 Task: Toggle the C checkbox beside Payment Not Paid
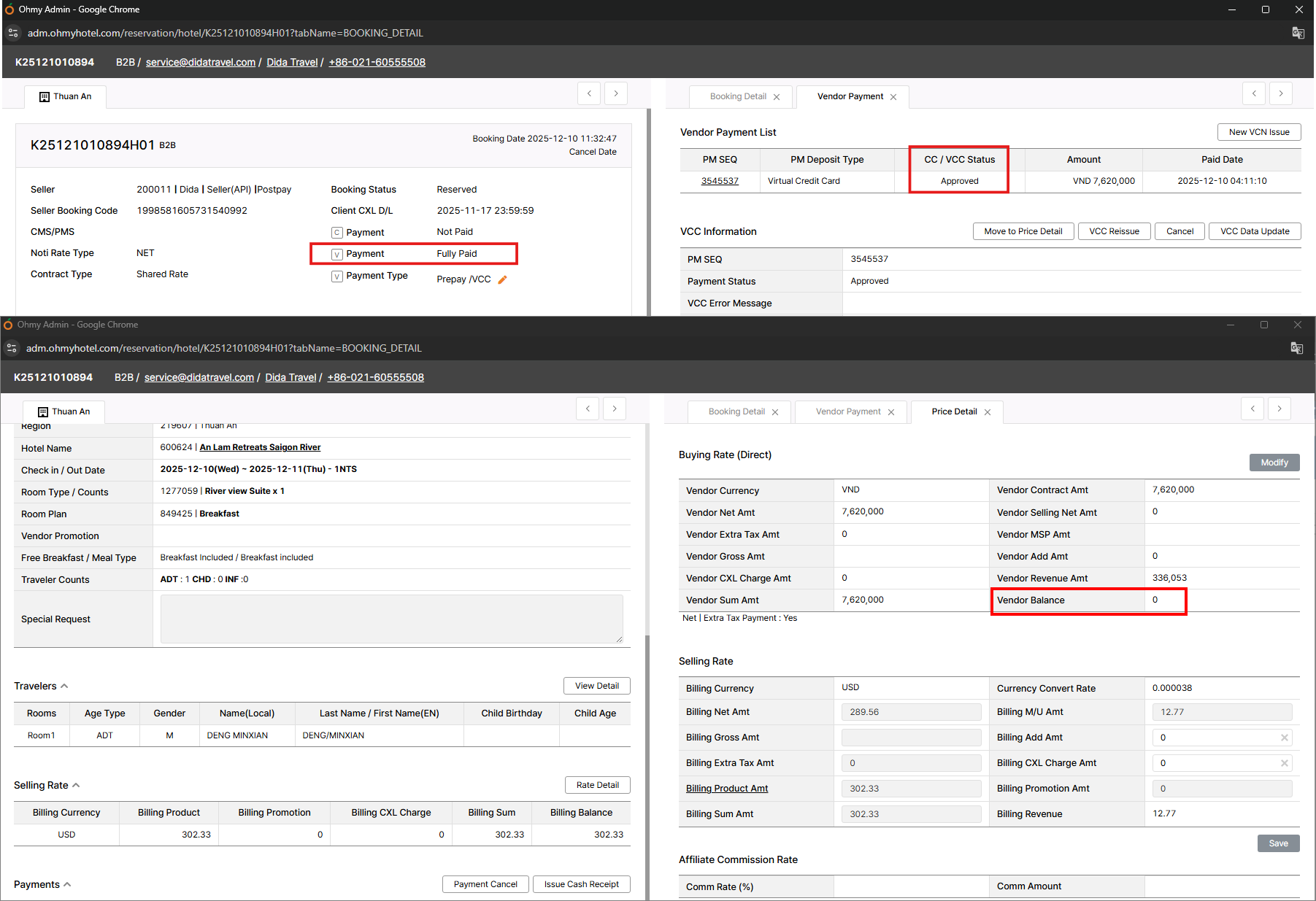(337, 233)
